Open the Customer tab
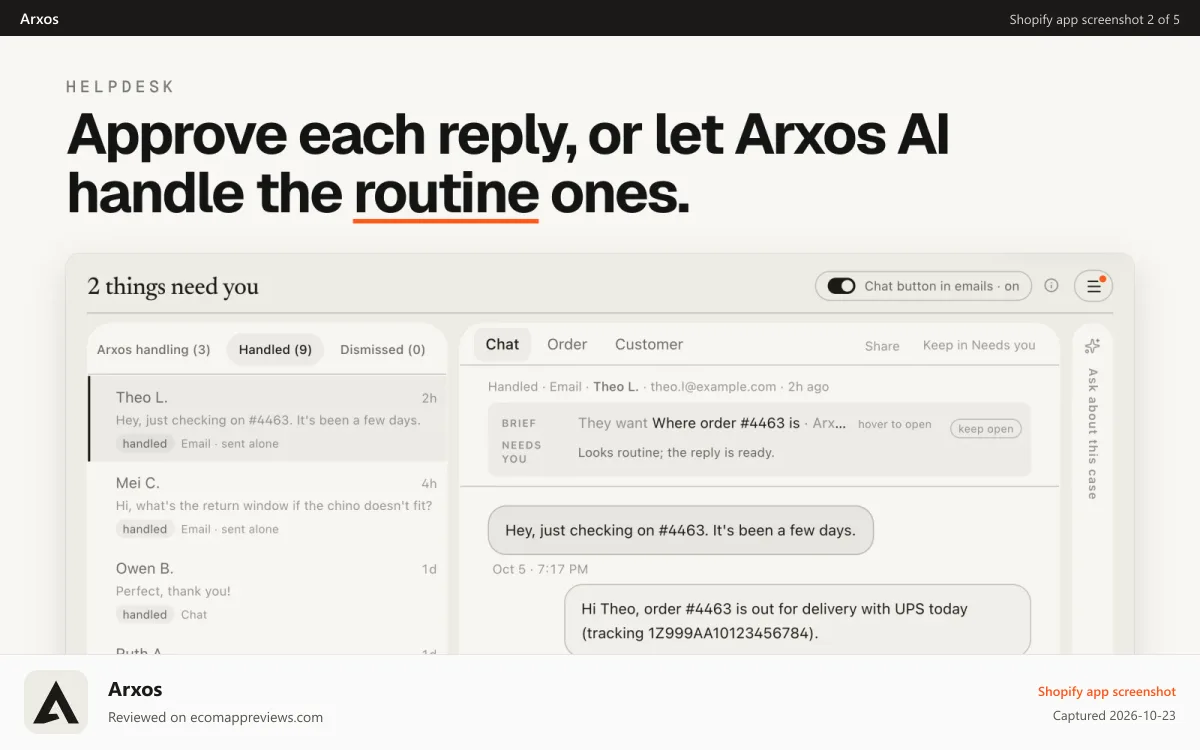 click(x=649, y=344)
